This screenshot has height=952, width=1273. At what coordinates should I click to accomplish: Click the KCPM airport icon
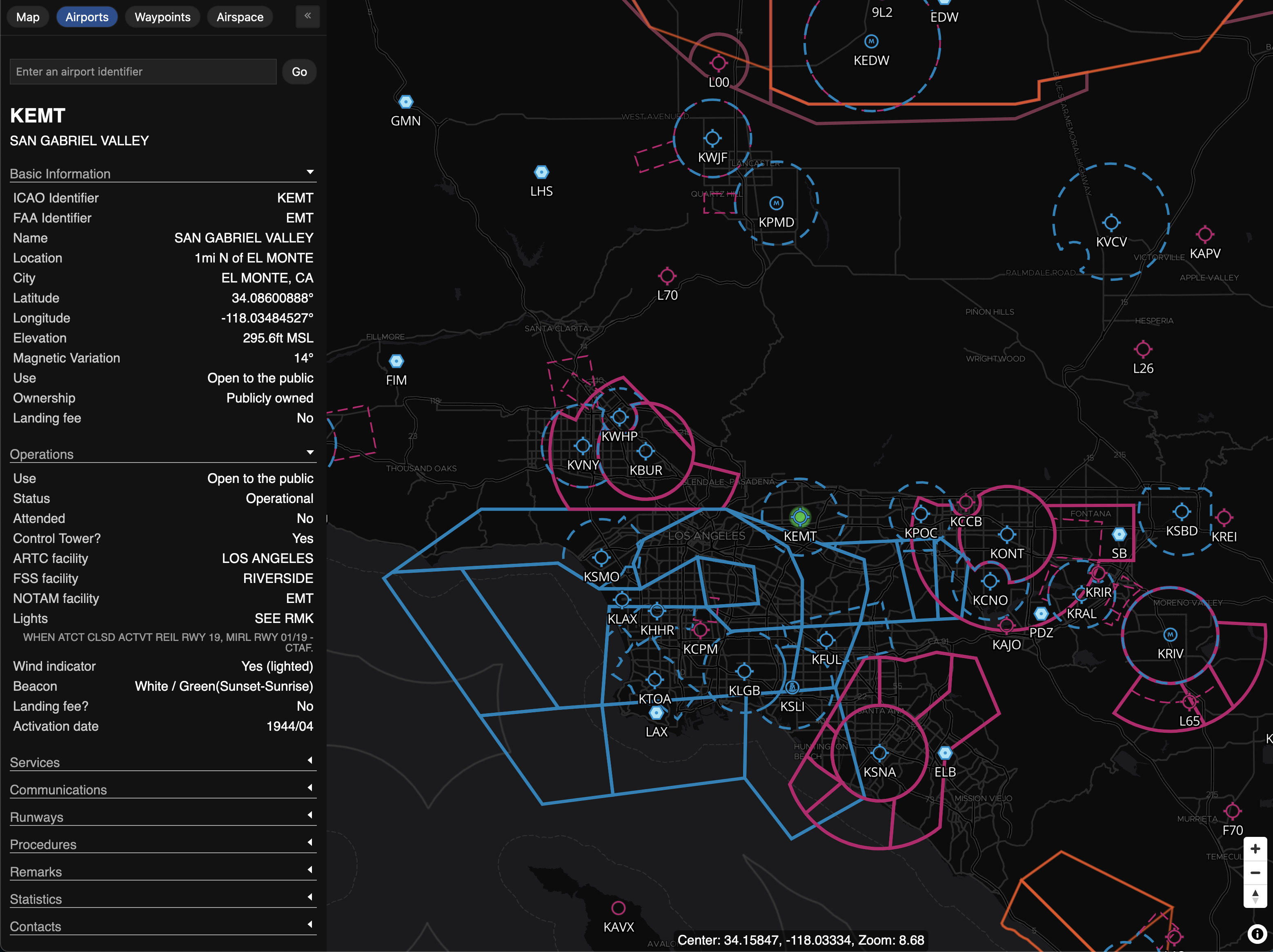(x=700, y=629)
